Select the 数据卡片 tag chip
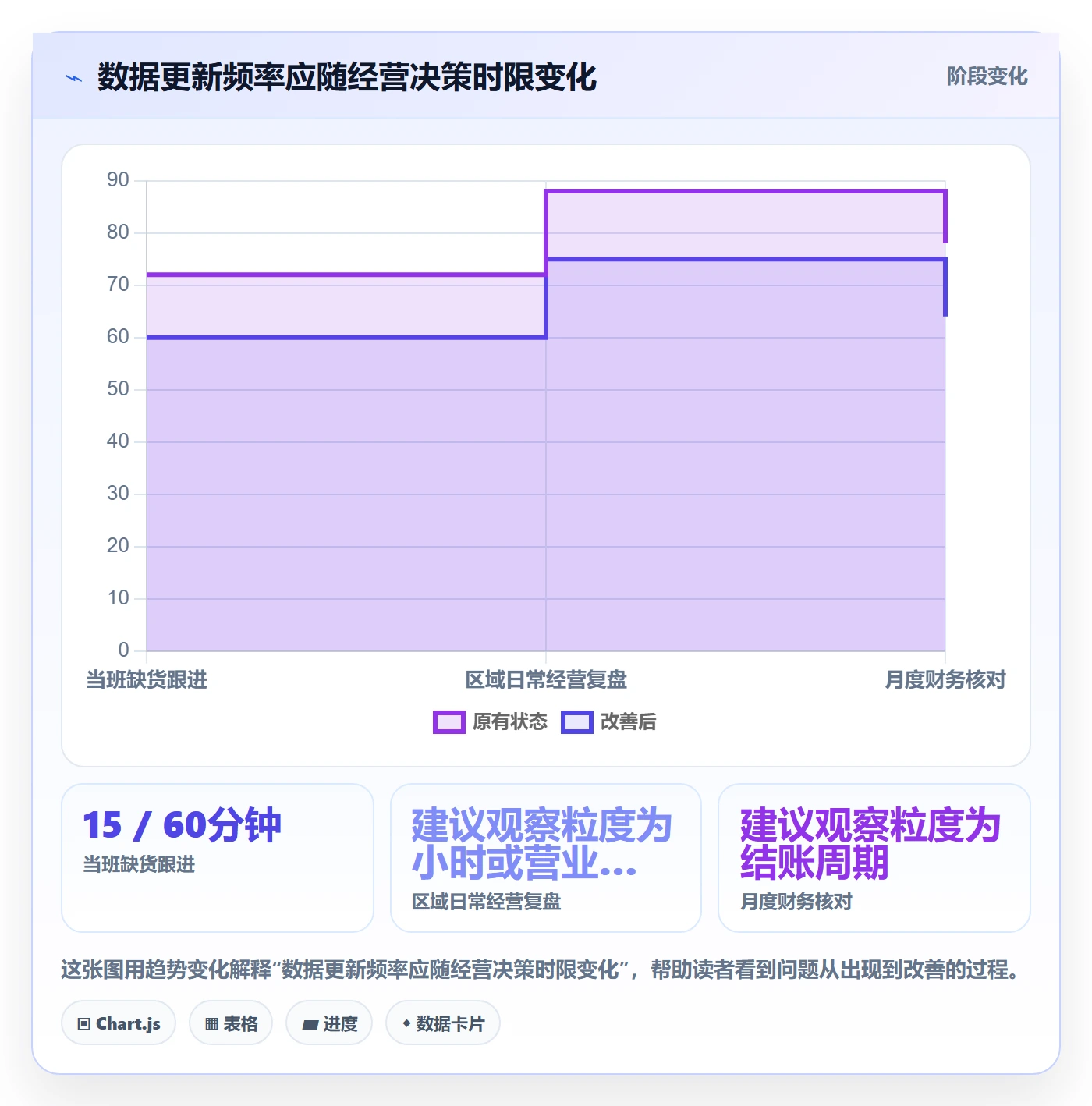Image resolution: width=1092 pixels, height=1106 pixels. click(x=443, y=1023)
